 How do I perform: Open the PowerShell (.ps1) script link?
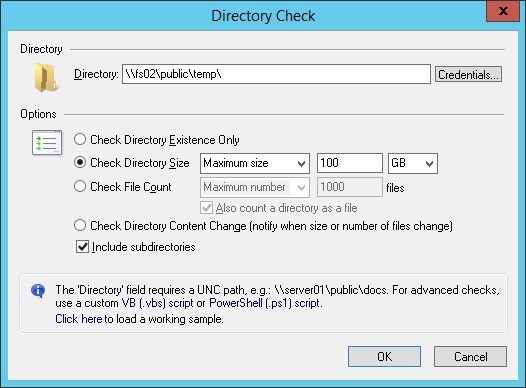click(265, 303)
